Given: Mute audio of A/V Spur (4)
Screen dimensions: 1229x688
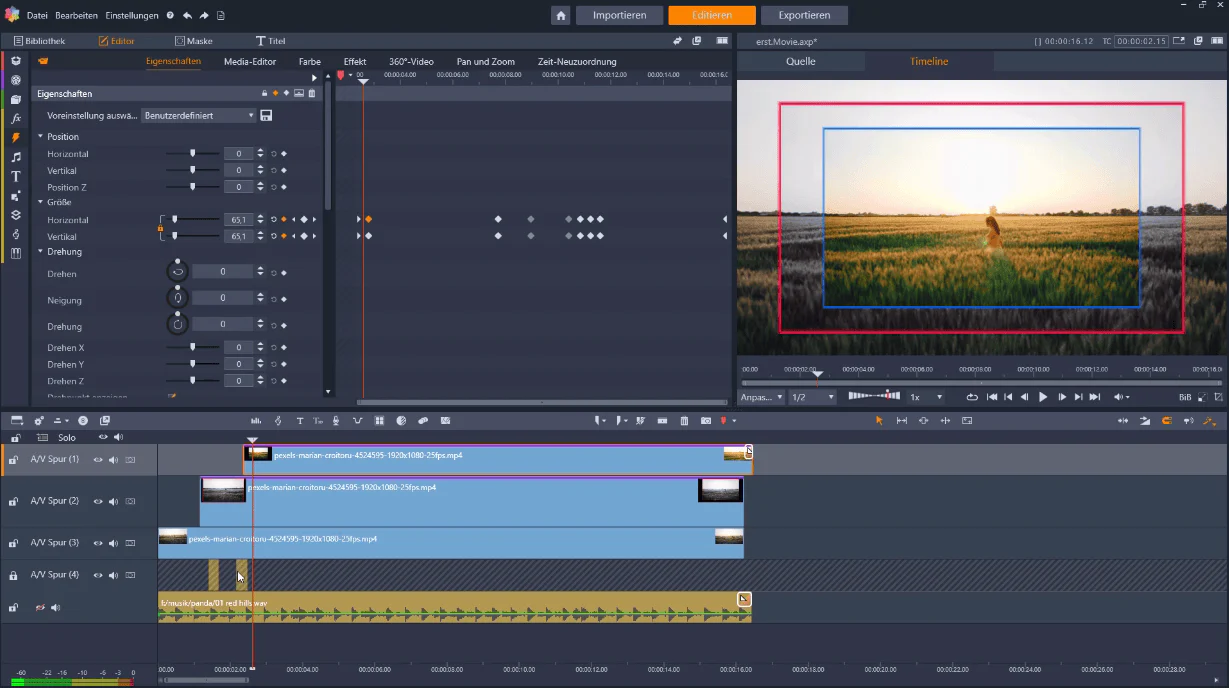Looking at the screenshot, I should [113, 575].
